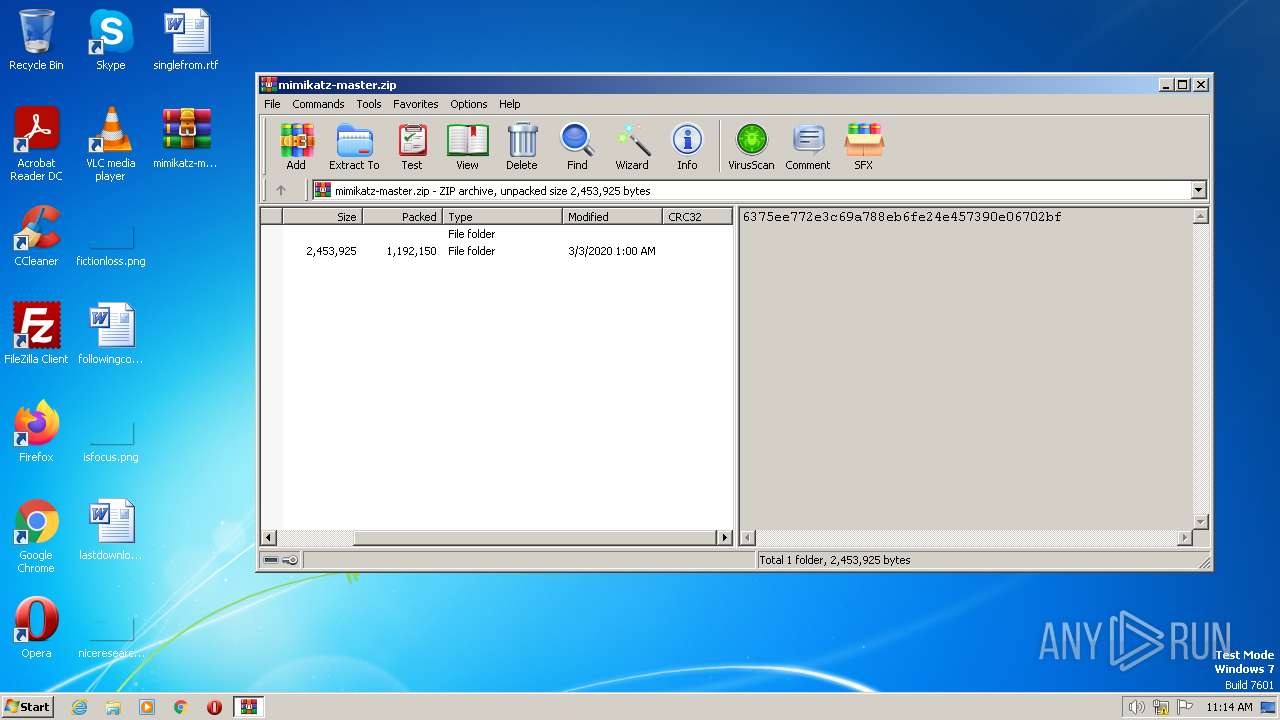Viewport: 1280px width, 720px height.
Task: Select the 2,453,925 size folder row
Action: tap(497, 251)
